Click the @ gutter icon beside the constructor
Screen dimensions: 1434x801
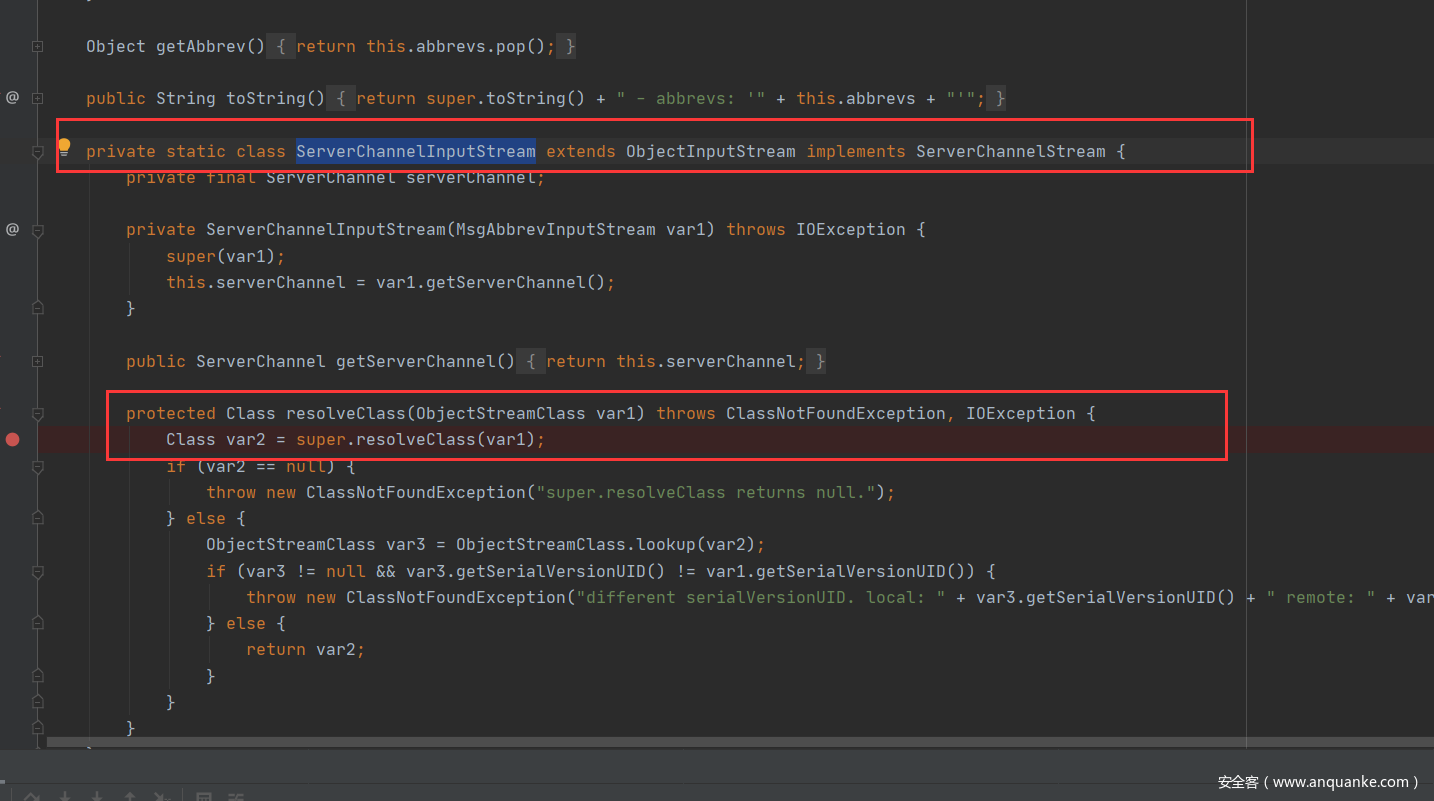click(12, 229)
